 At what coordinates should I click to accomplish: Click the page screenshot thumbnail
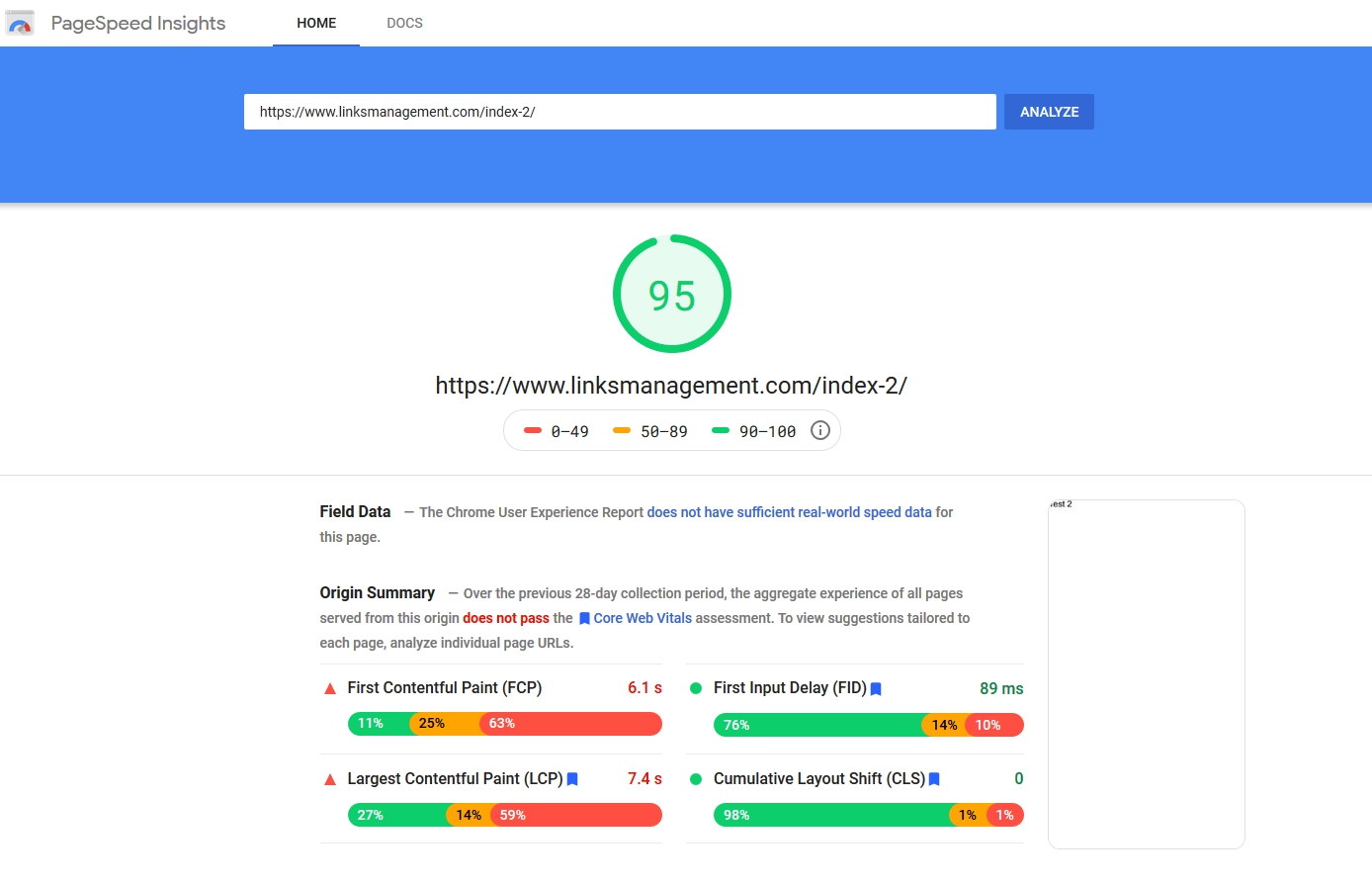pyautogui.click(x=1147, y=674)
